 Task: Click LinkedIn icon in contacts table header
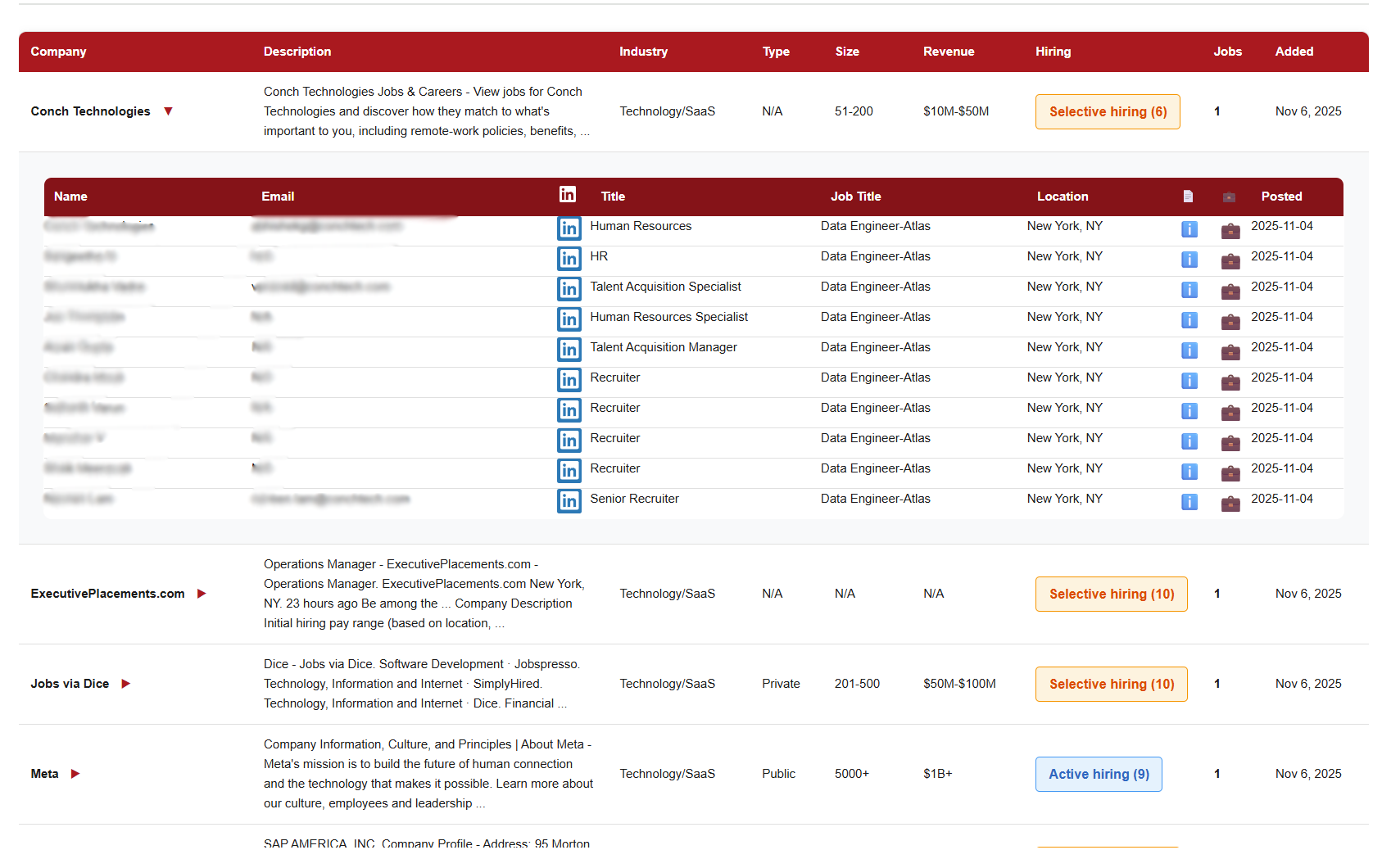[567, 194]
